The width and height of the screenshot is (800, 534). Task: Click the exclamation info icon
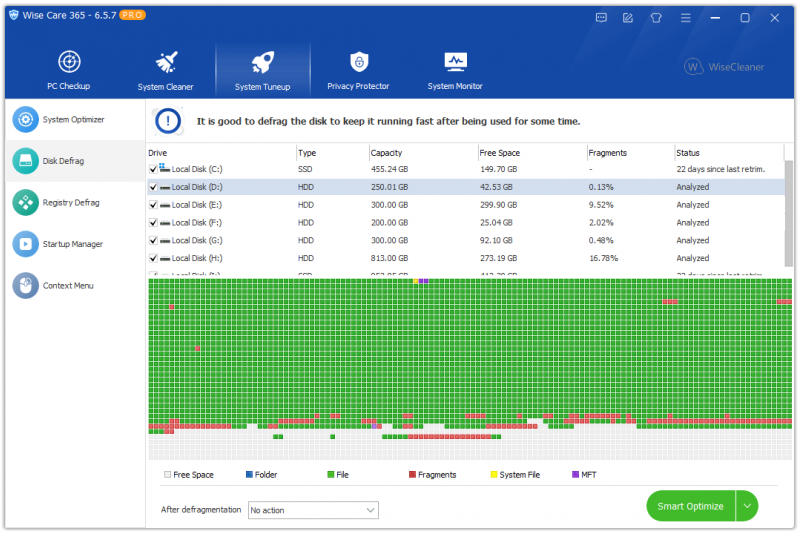[168, 121]
